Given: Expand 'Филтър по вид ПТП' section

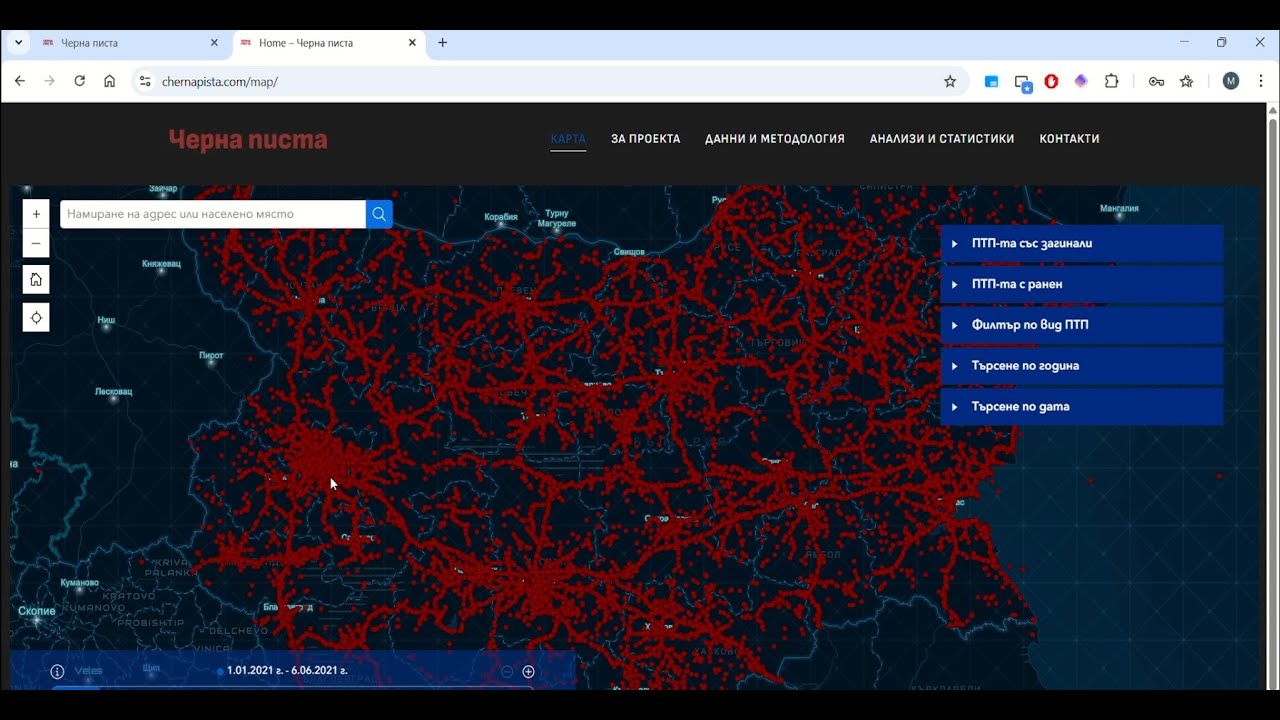Looking at the screenshot, I should 1081,325.
